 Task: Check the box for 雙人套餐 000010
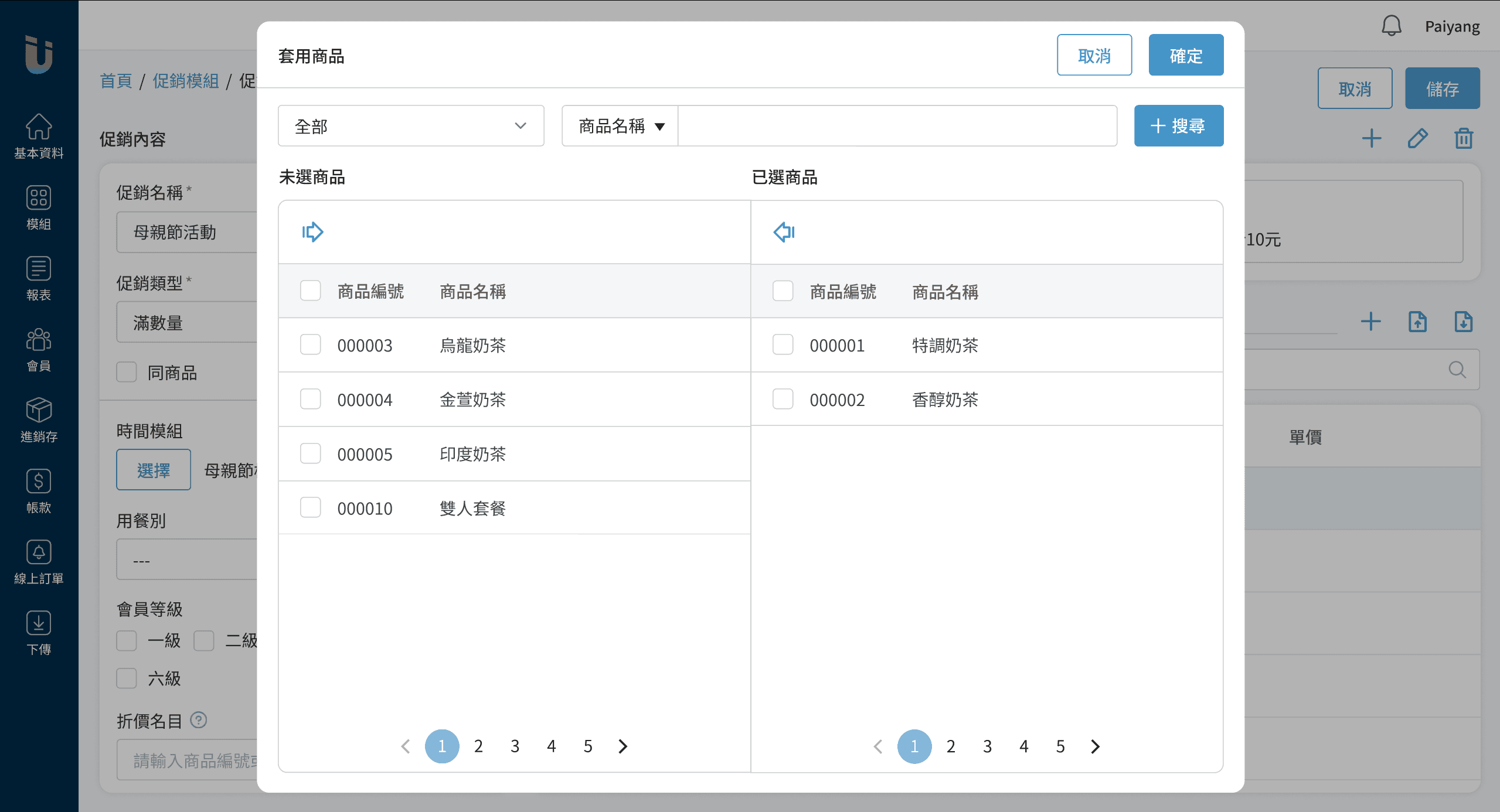pos(310,508)
